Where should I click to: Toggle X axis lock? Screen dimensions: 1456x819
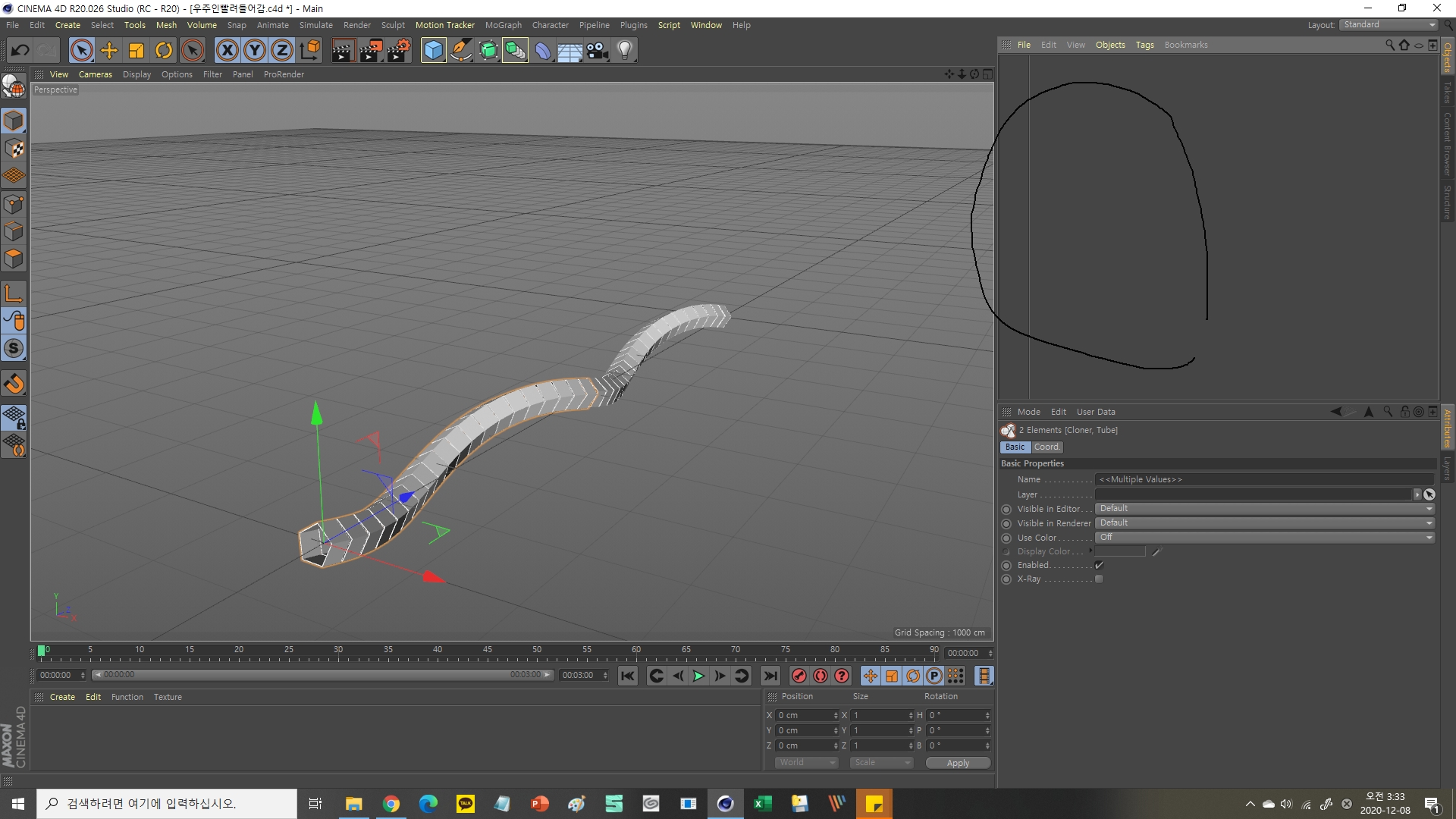point(227,51)
